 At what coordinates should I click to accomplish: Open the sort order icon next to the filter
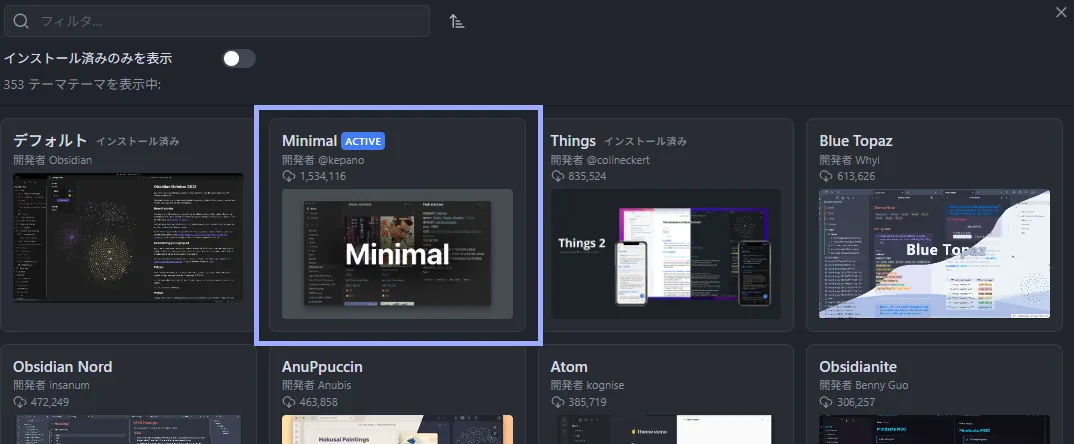click(457, 21)
